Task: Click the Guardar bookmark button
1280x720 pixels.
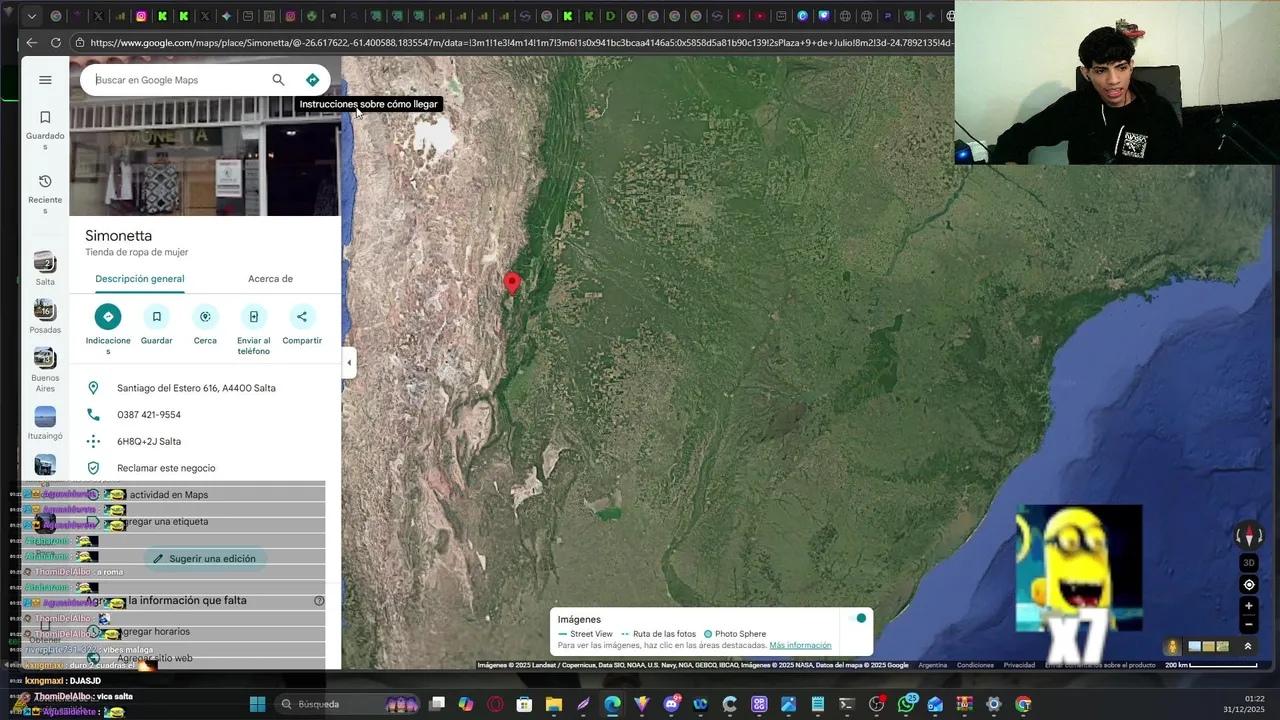Action: [156, 317]
